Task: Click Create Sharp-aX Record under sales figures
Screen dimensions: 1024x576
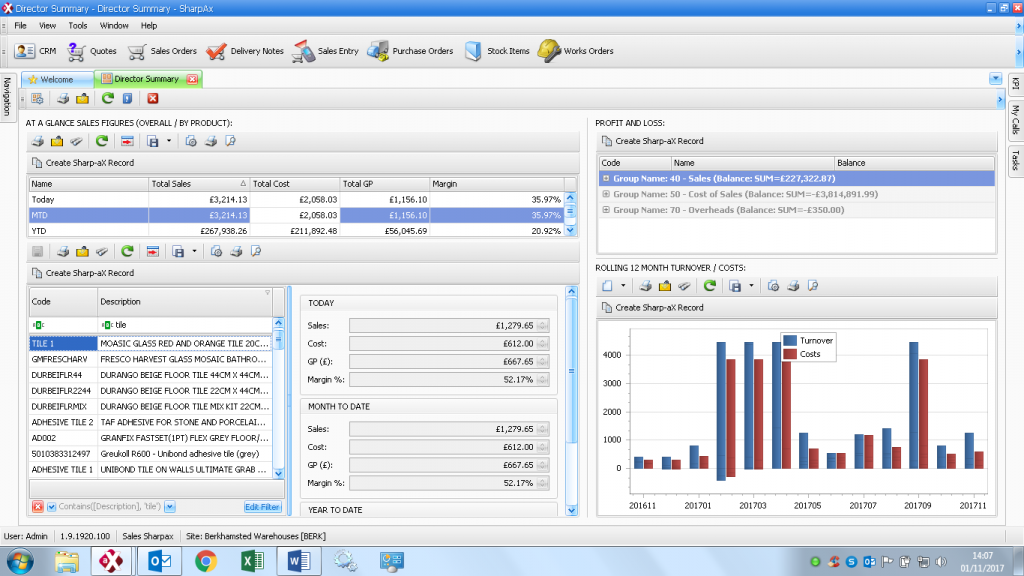Action: coord(83,163)
